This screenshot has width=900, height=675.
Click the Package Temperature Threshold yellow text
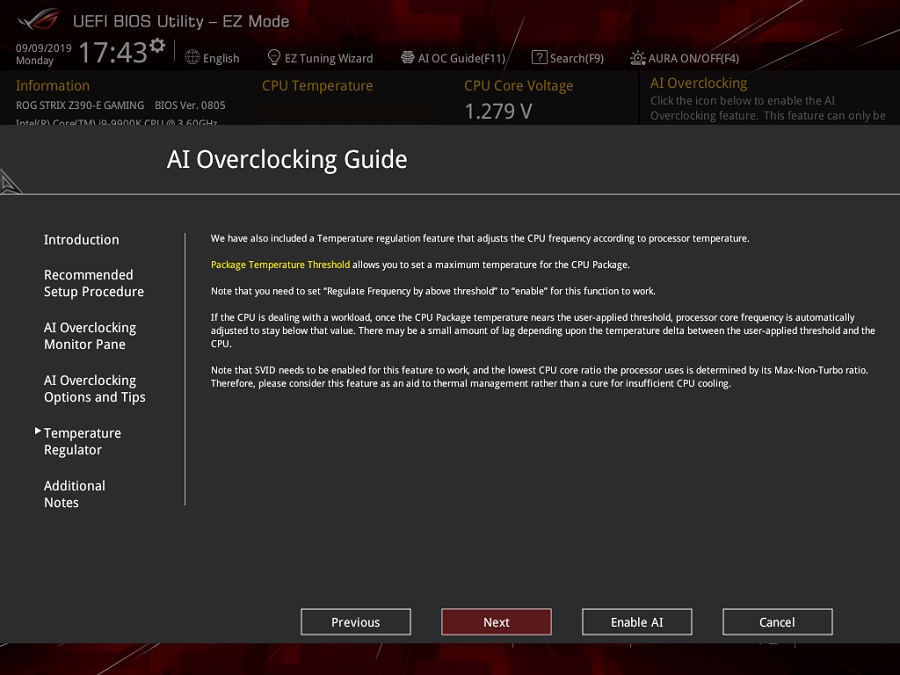[280, 265]
